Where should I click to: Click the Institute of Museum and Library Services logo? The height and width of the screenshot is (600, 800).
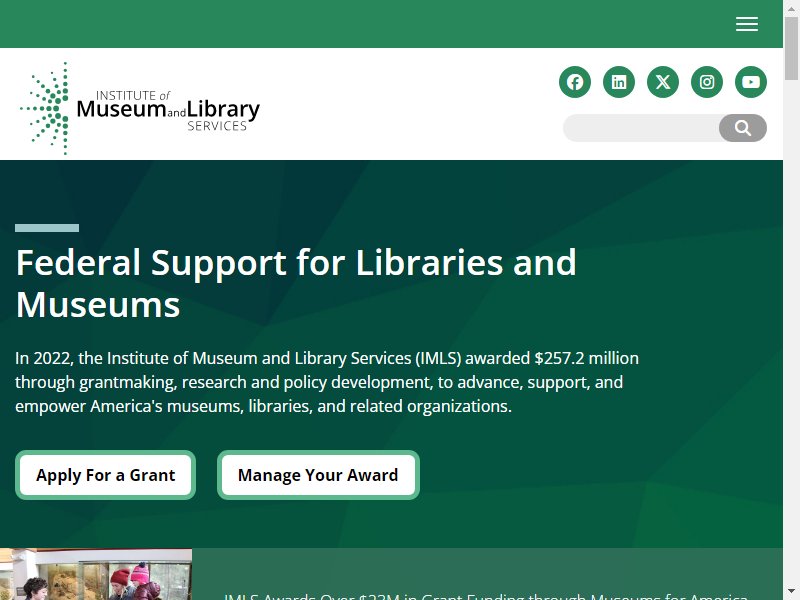140,108
